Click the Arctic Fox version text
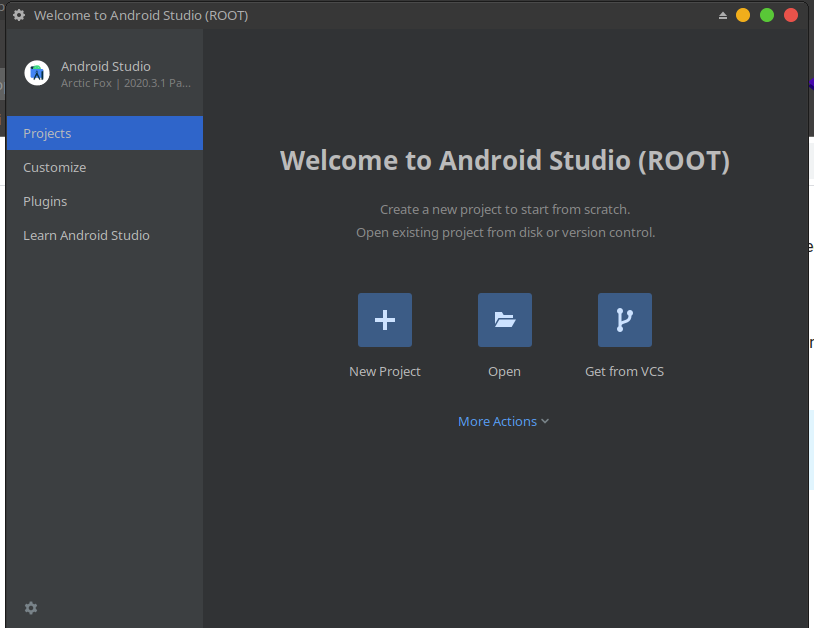The image size is (814, 628). (x=126, y=83)
